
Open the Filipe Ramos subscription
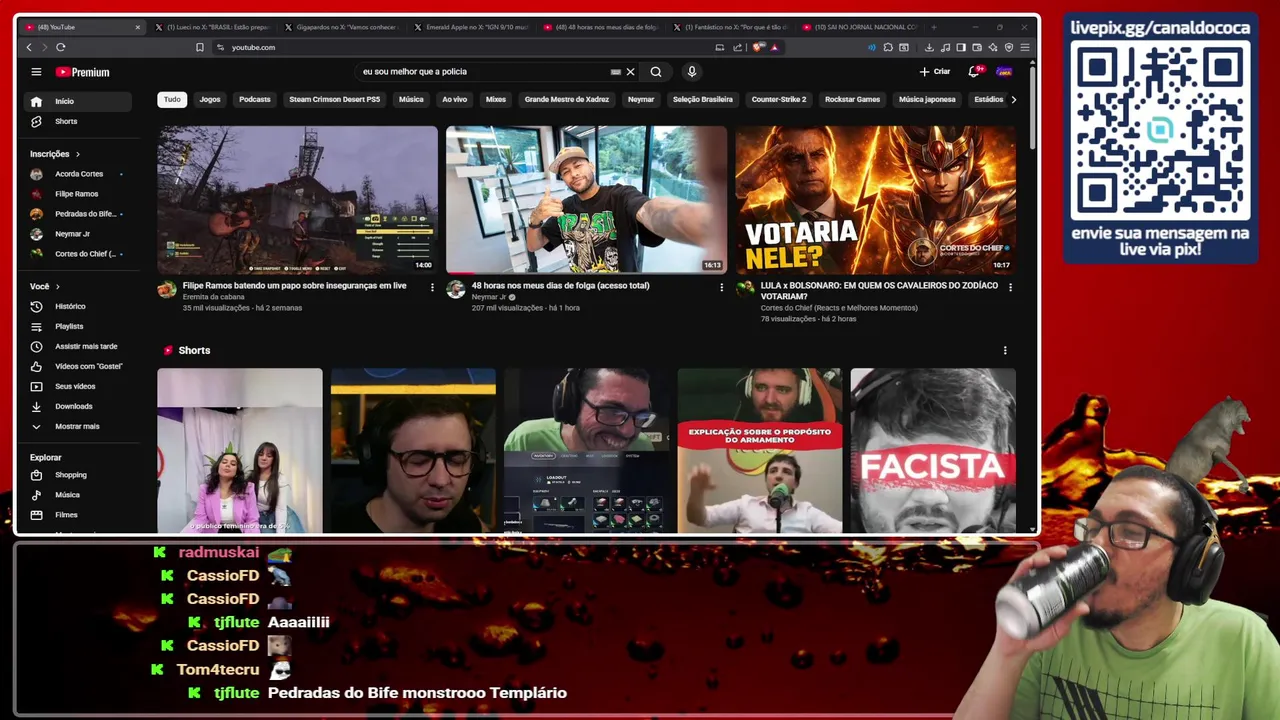click(x=77, y=194)
